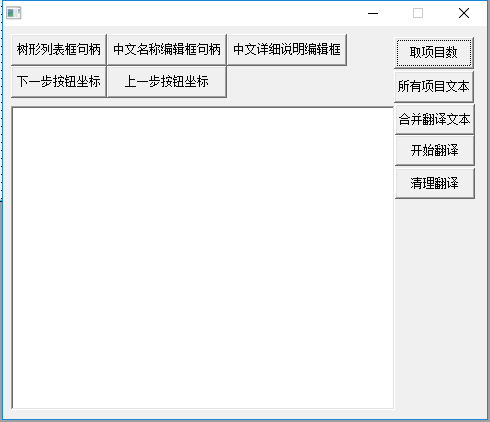The image size is (490, 422).
Task: Close the window with the X button
Action: click(x=464, y=13)
